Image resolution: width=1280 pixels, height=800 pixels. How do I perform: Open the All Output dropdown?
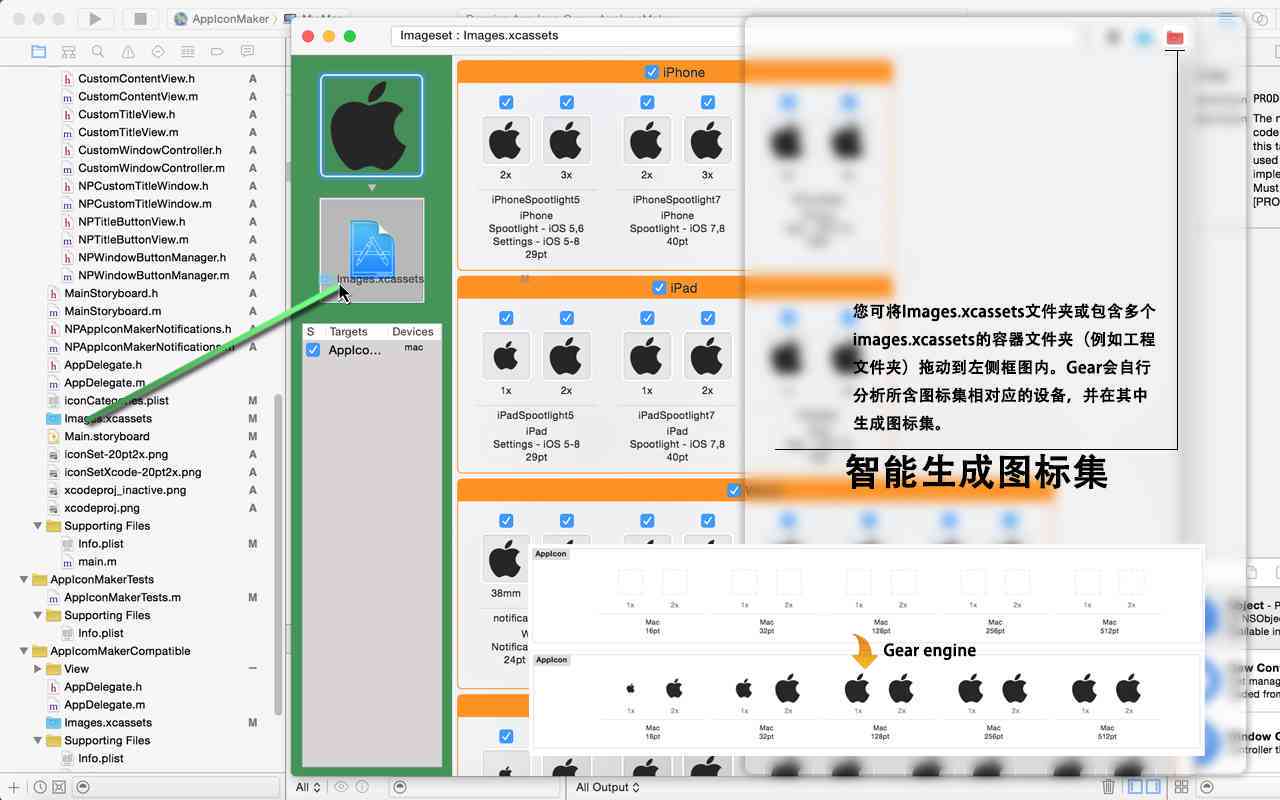click(607, 787)
